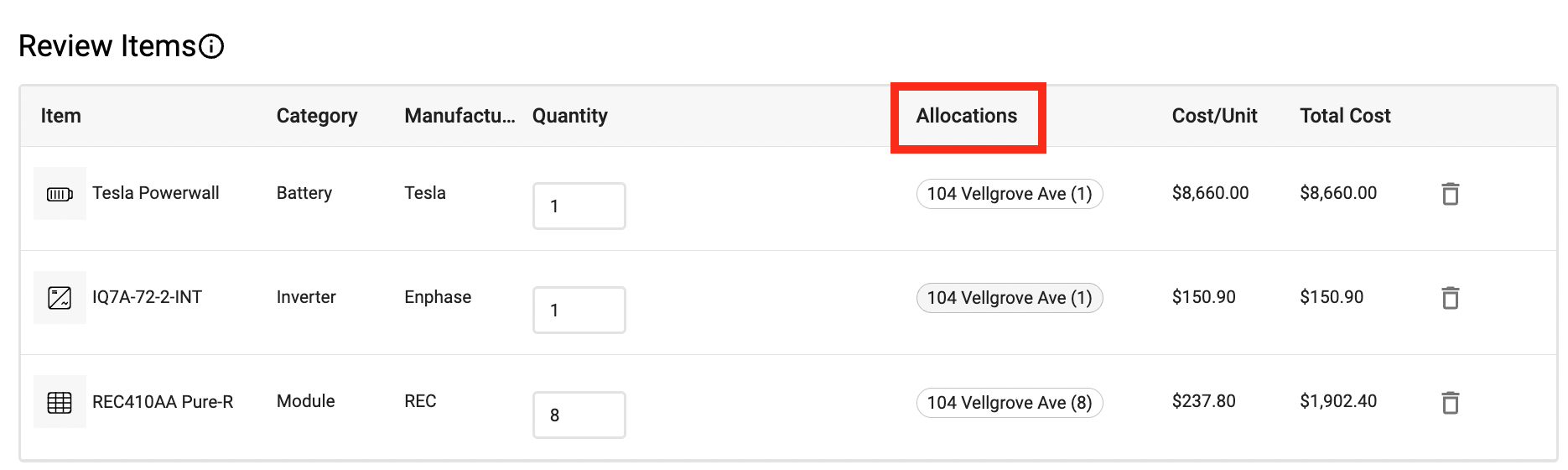The width and height of the screenshot is (1568, 470).
Task: Delete the Tesla Powerwall row
Action: (x=1451, y=194)
